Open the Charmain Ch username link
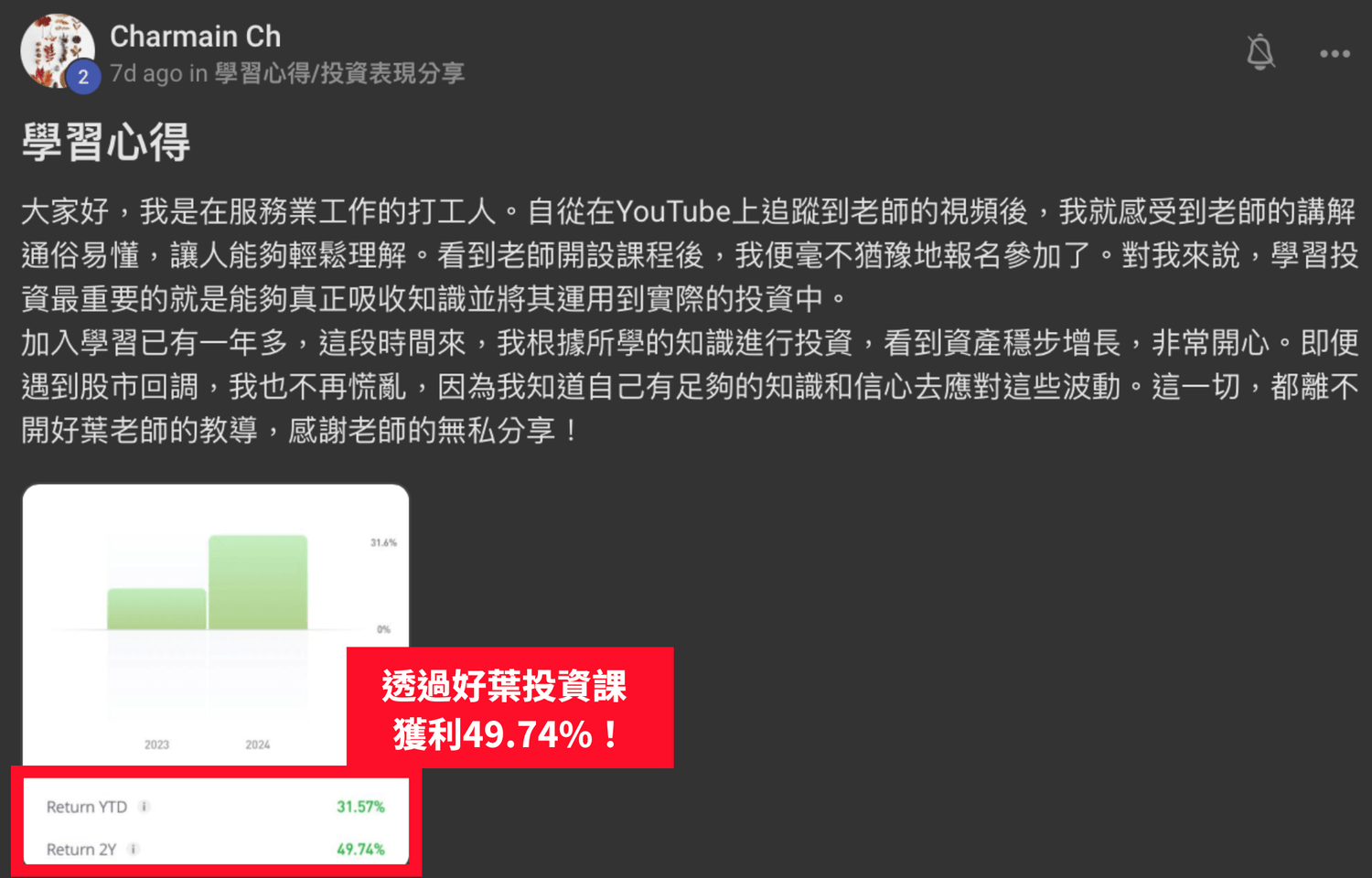The height and width of the screenshot is (878, 1372). click(x=196, y=37)
